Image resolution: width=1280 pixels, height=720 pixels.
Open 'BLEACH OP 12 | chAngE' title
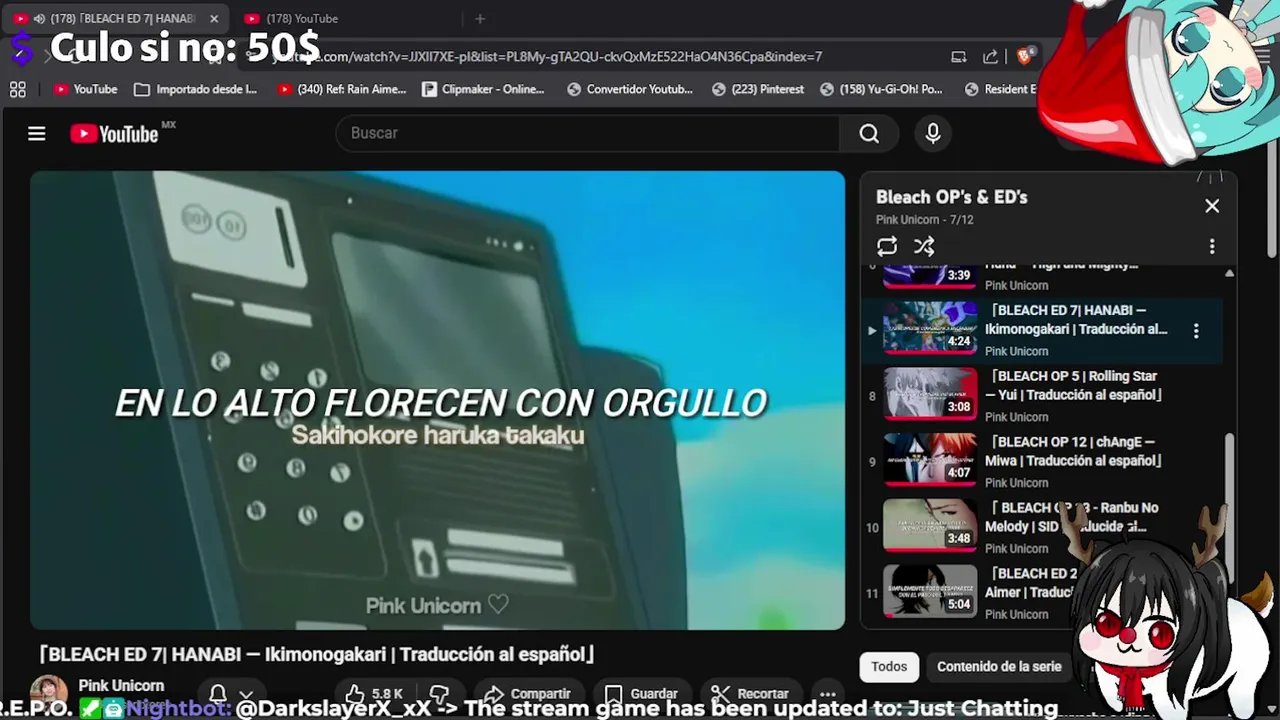click(x=1074, y=451)
